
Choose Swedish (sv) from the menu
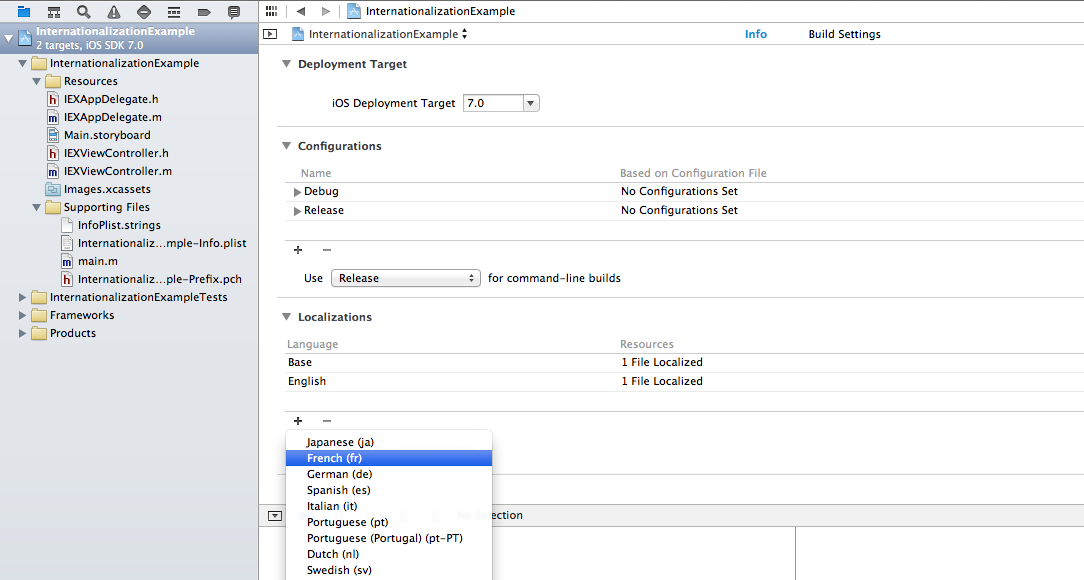tap(389, 570)
